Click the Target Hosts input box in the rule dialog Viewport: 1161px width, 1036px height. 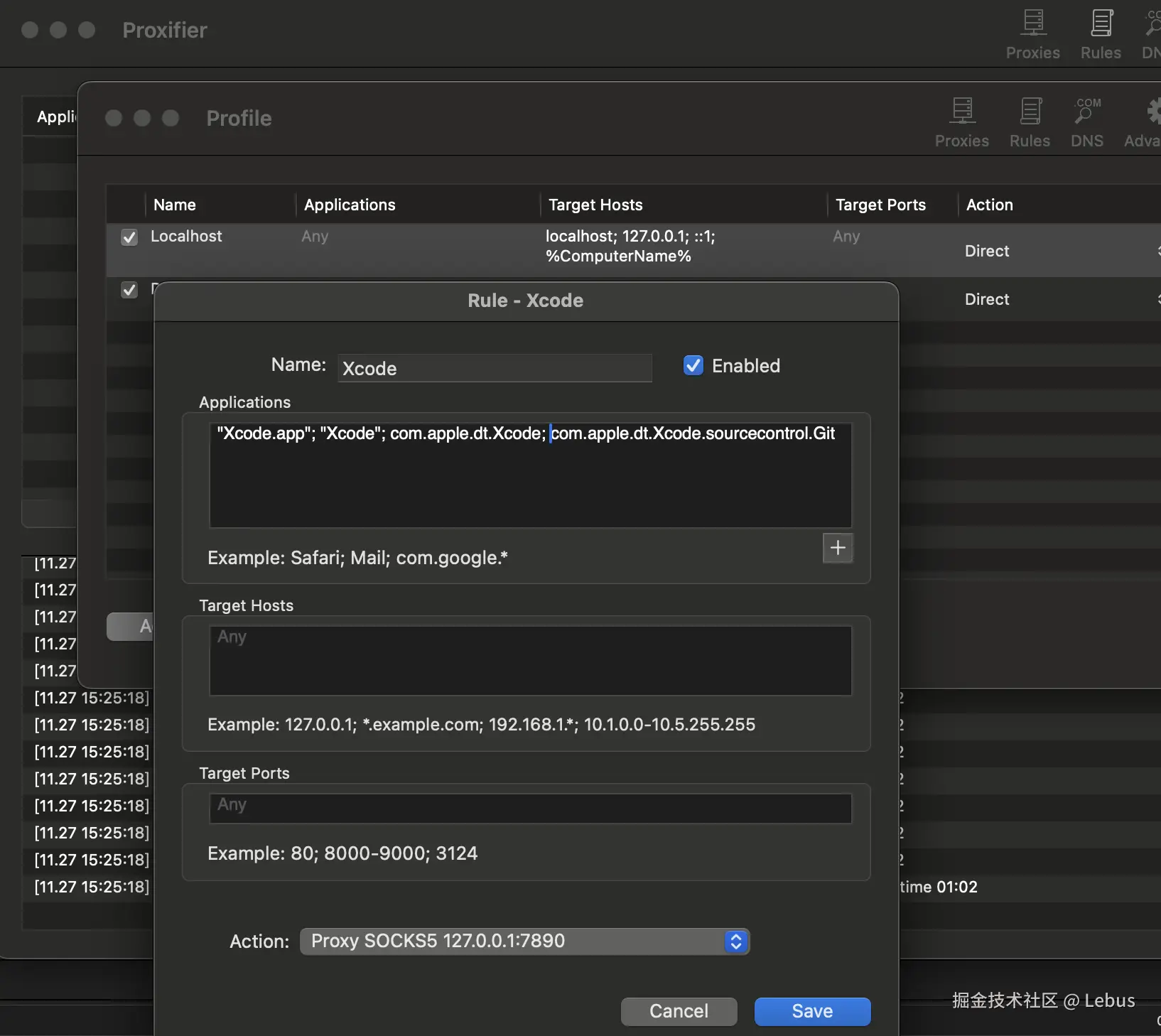tap(530, 660)
